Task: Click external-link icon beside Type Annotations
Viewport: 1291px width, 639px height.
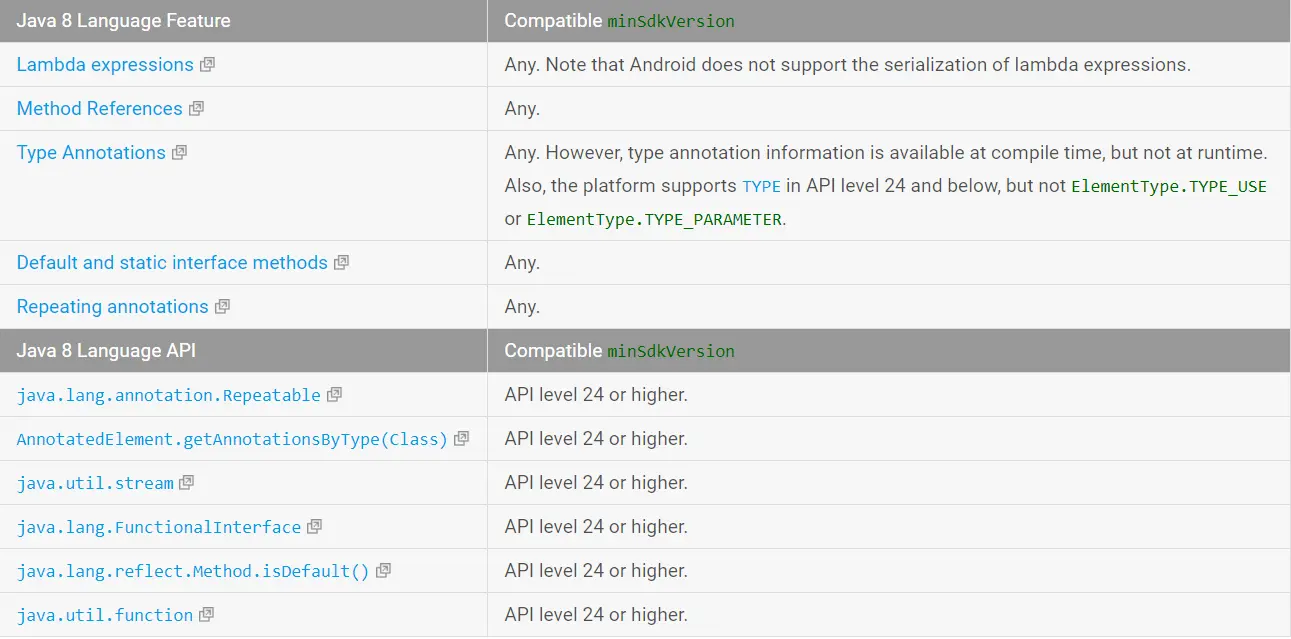Action: [179, 153]
